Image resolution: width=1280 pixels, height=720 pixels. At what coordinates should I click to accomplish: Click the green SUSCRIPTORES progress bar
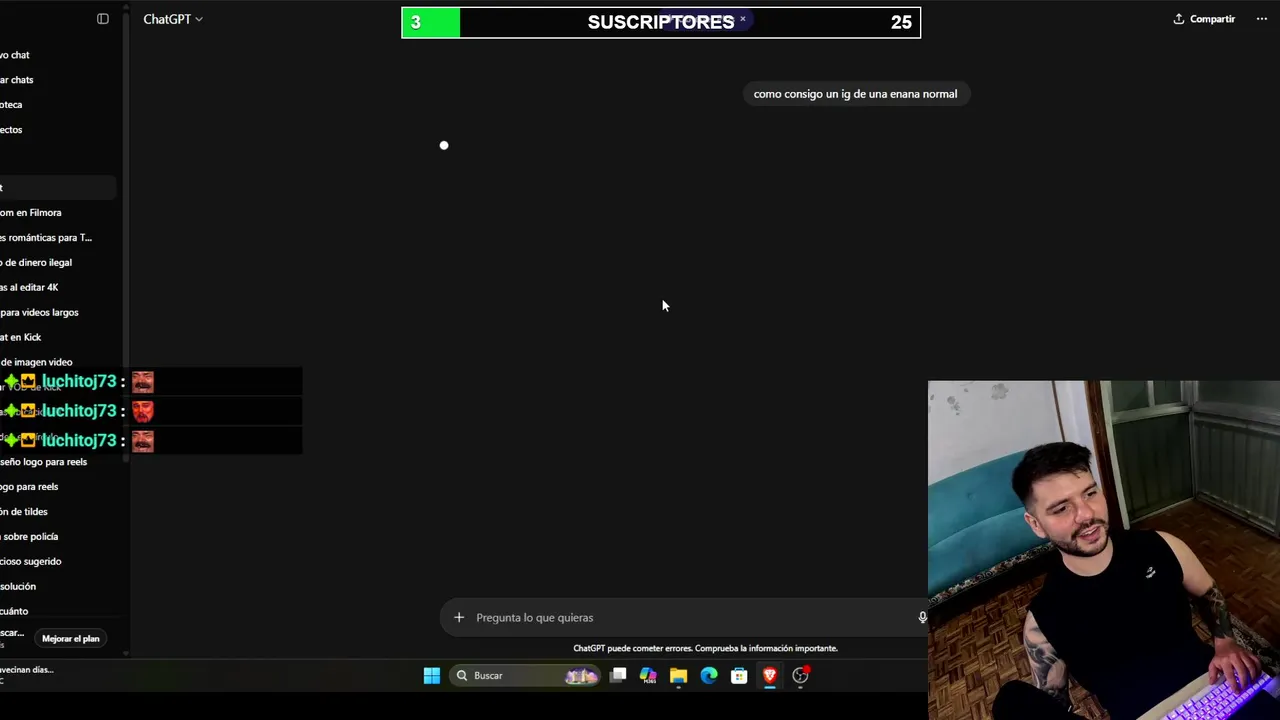click(x=431, y=22)
